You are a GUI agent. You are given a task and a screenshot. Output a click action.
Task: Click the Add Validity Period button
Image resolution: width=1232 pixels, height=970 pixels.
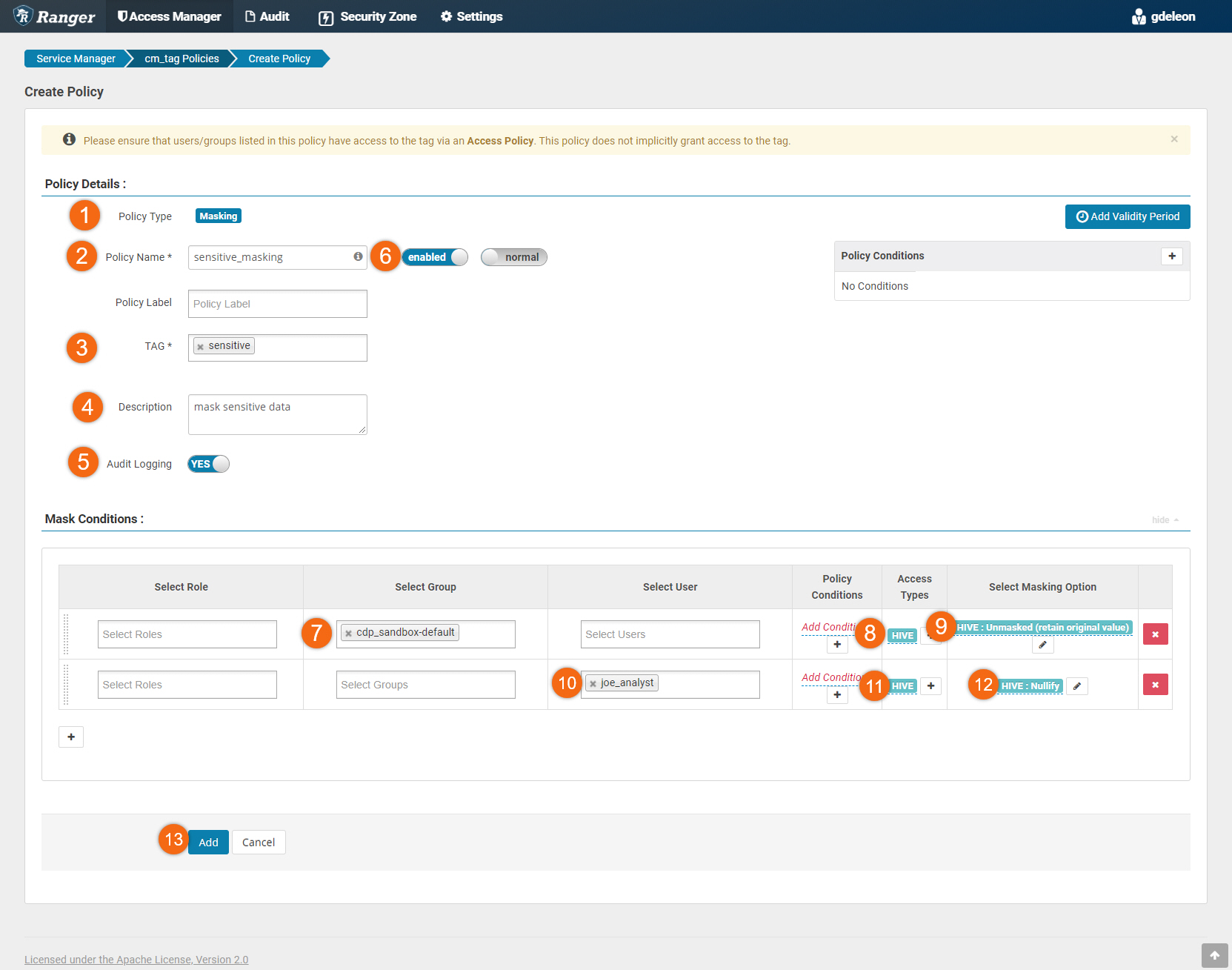pos(1127,216)
